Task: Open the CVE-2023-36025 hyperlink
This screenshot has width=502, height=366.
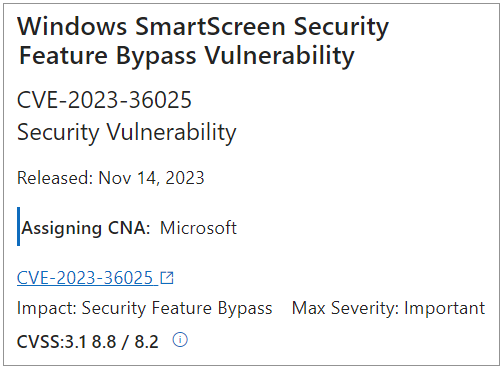Action: 88,278
